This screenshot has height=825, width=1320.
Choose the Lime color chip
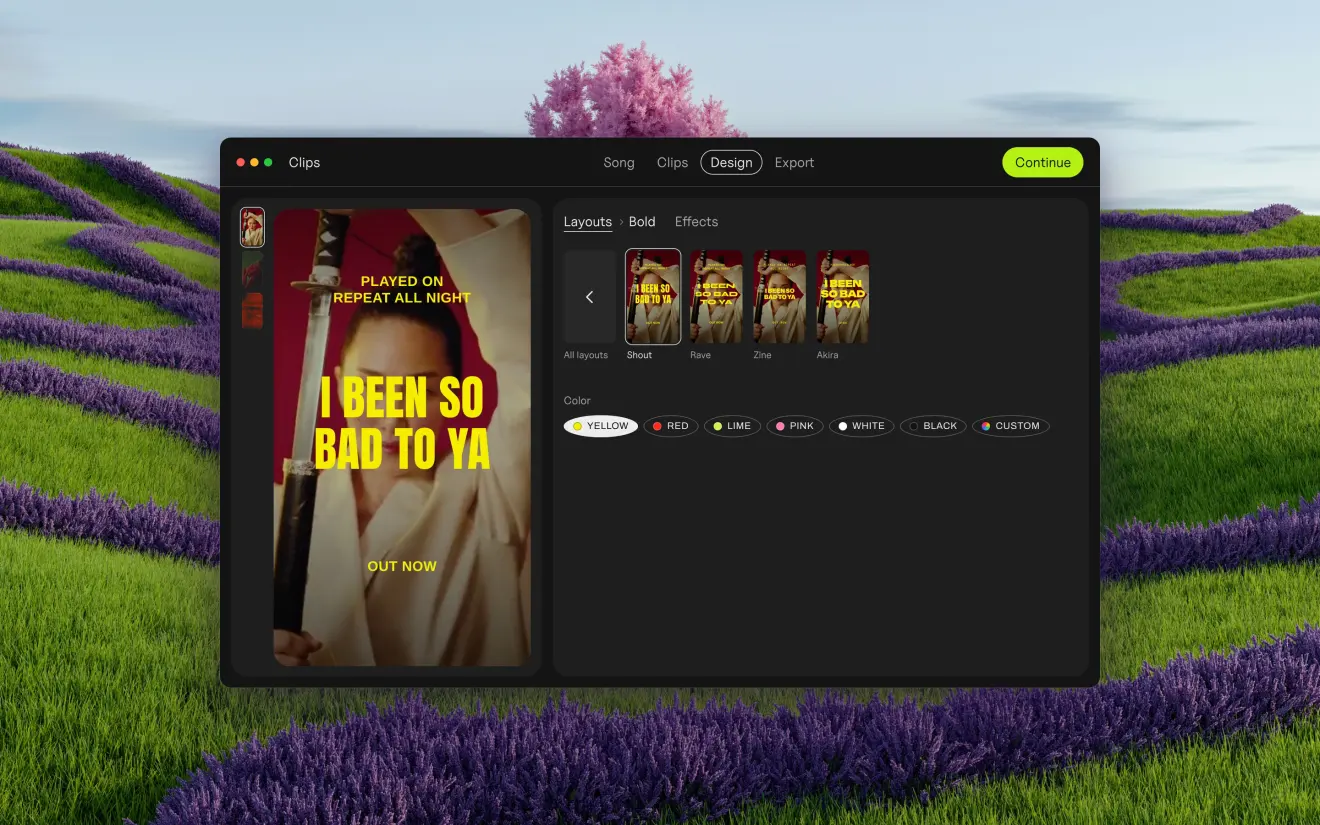click(x=732, y=426)
